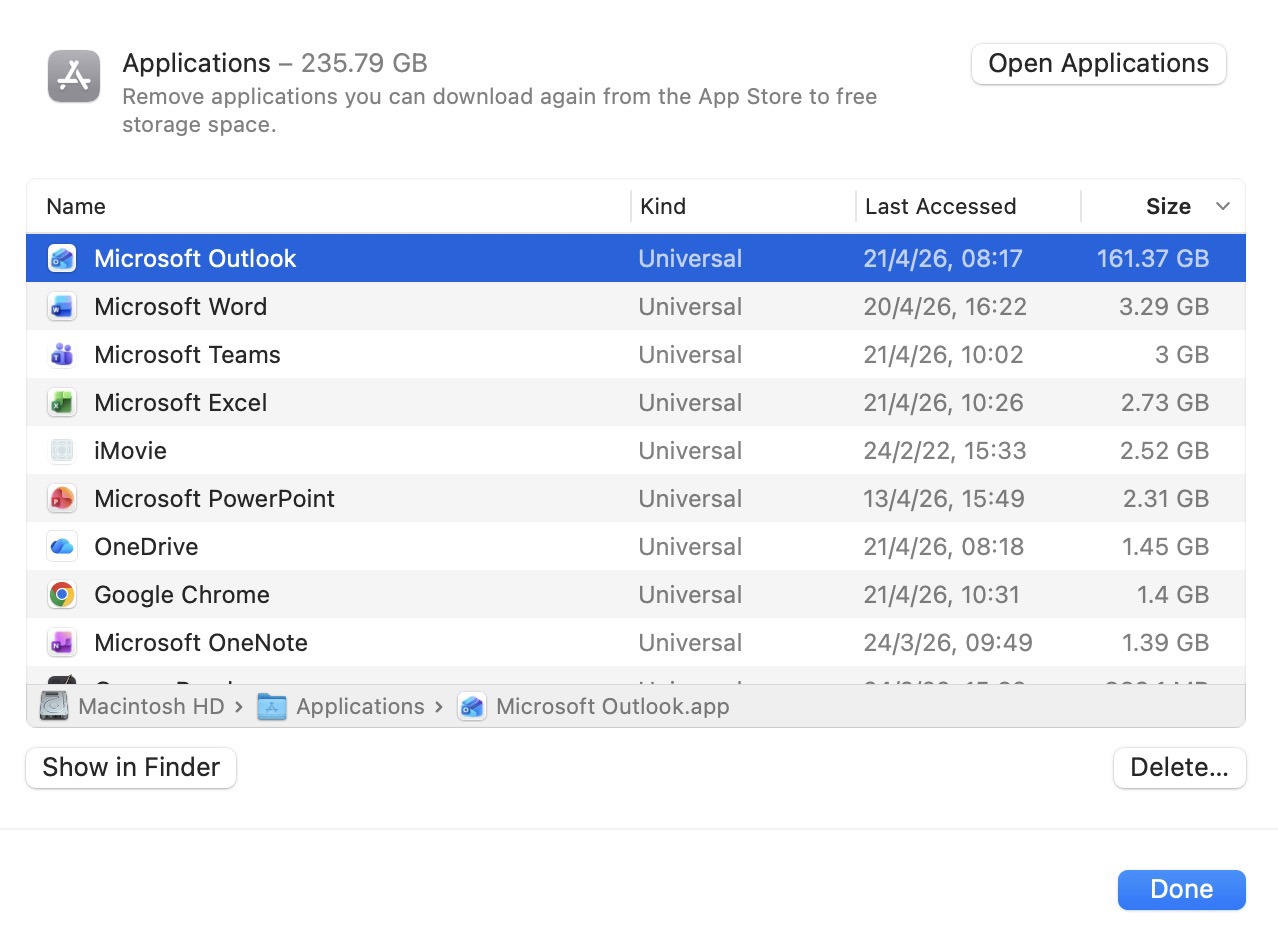This screenshot has width=1278, height=928.
Task: Click the Microsoft Teams app icon
Action: coord(62,354)
